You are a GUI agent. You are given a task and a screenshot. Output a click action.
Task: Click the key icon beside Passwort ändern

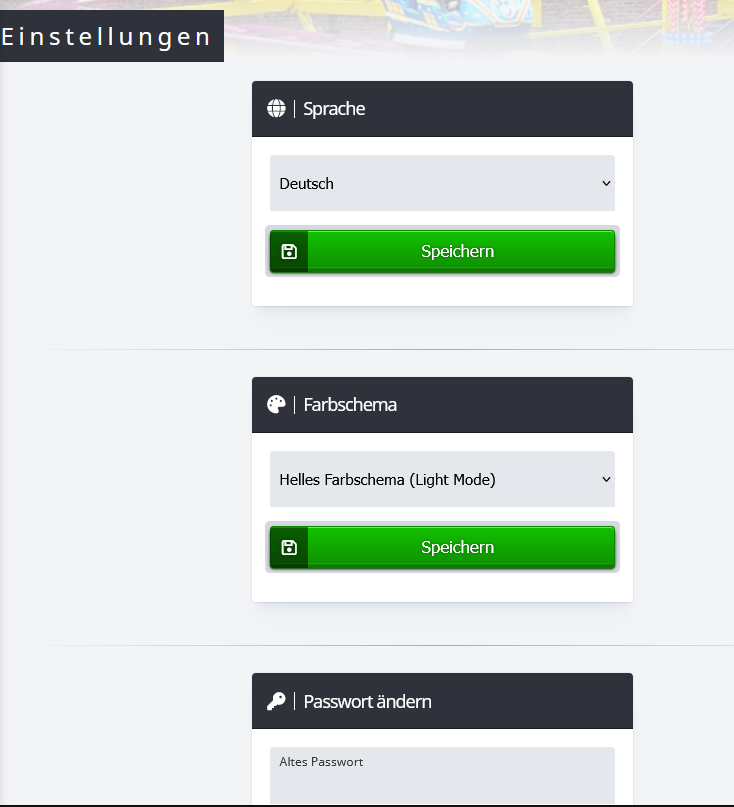point(276,701)
